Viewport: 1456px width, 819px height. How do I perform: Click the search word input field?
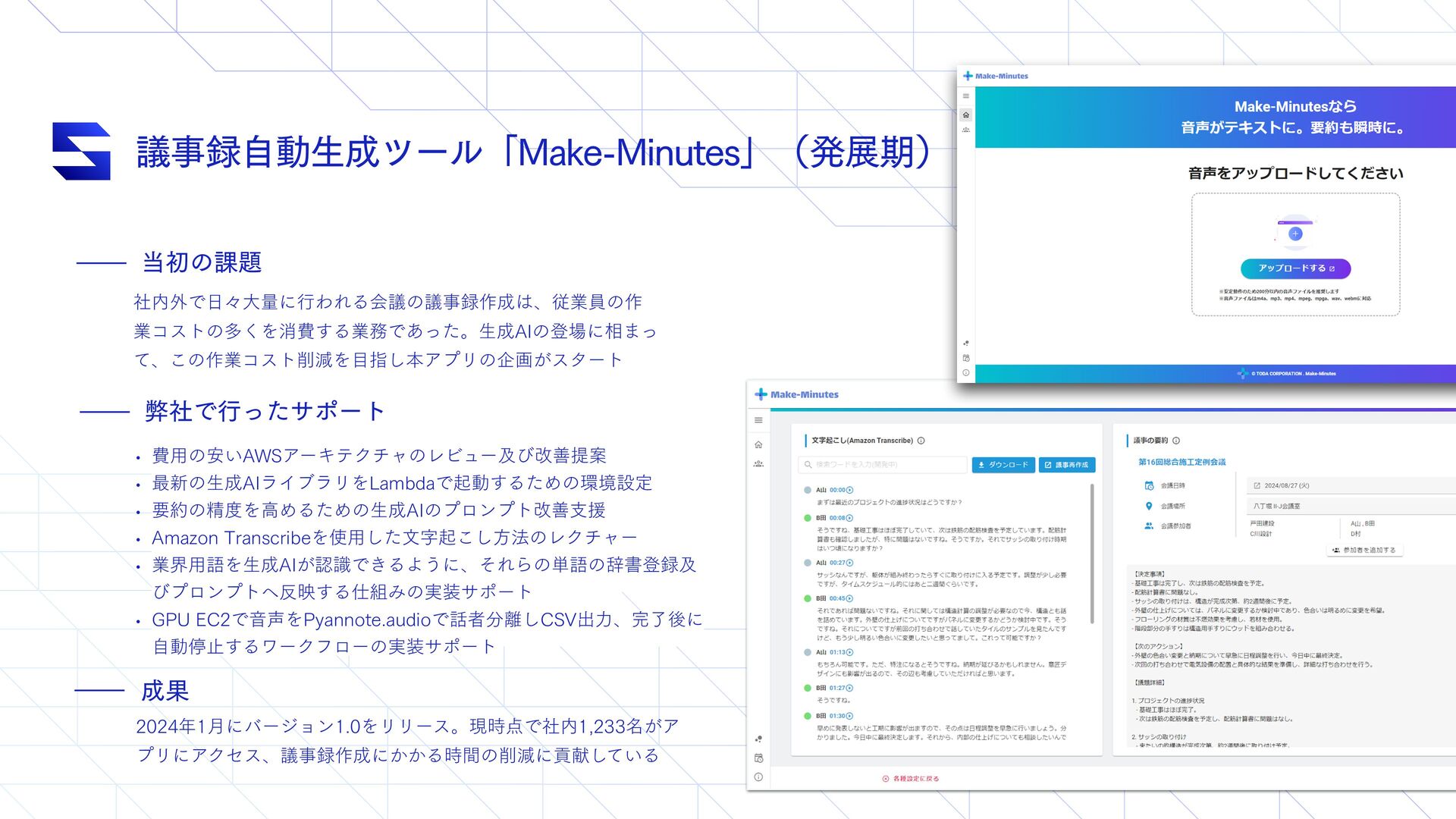[x=883, y=464]
